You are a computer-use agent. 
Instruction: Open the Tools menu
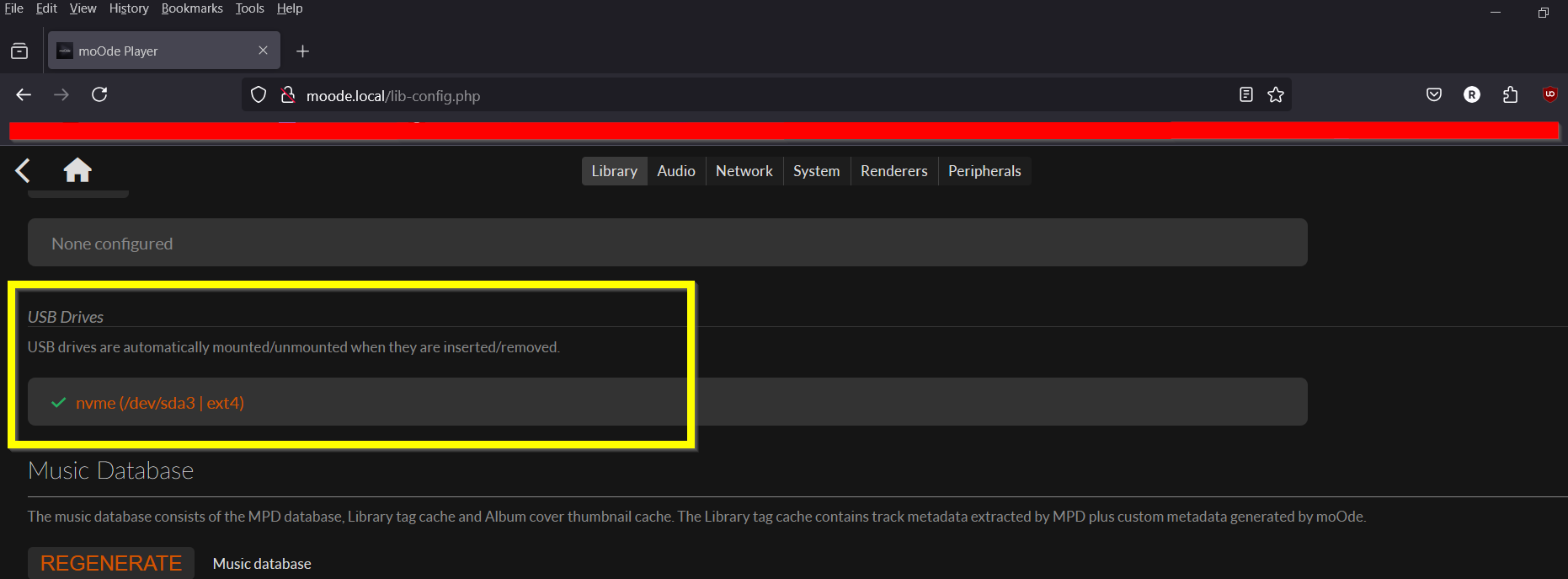click(250, 8)
